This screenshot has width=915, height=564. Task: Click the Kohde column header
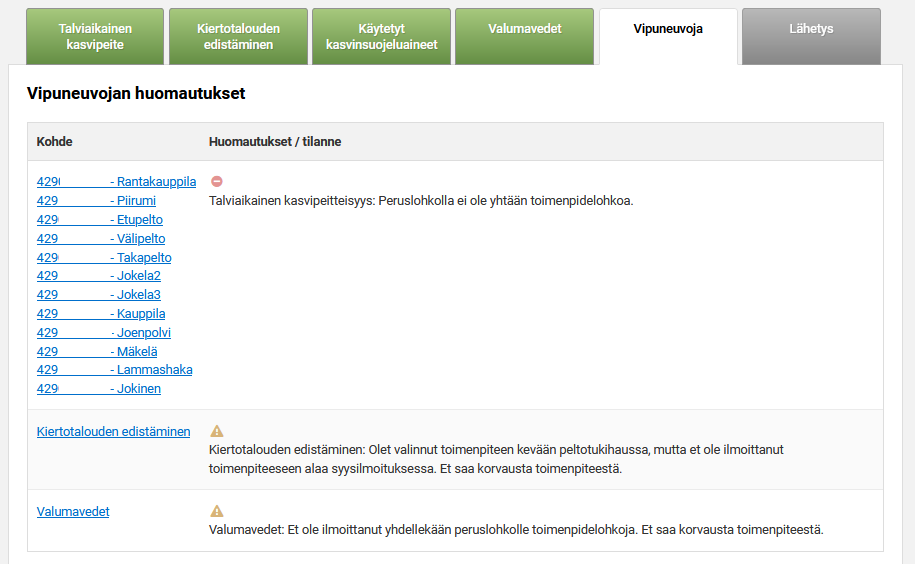55,142
